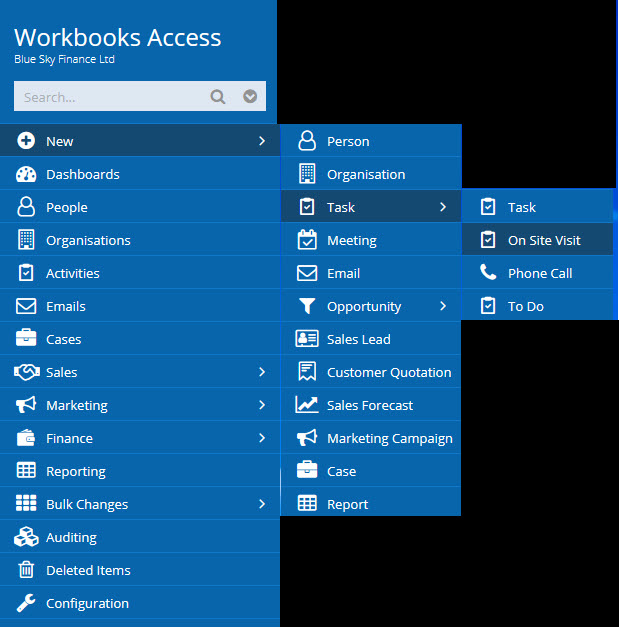Click the Task clipboard icon in New submenu
The width and height of the screenshot is (619, 627).
(307, 207)
